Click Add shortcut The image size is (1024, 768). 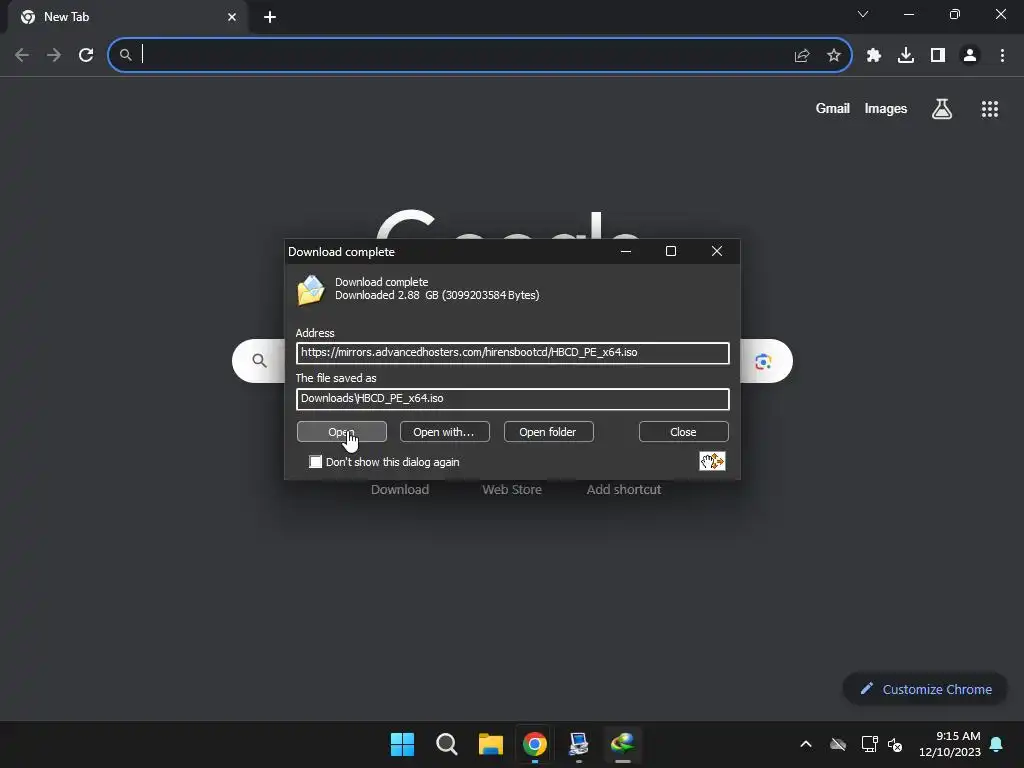[x=624, y=489]
